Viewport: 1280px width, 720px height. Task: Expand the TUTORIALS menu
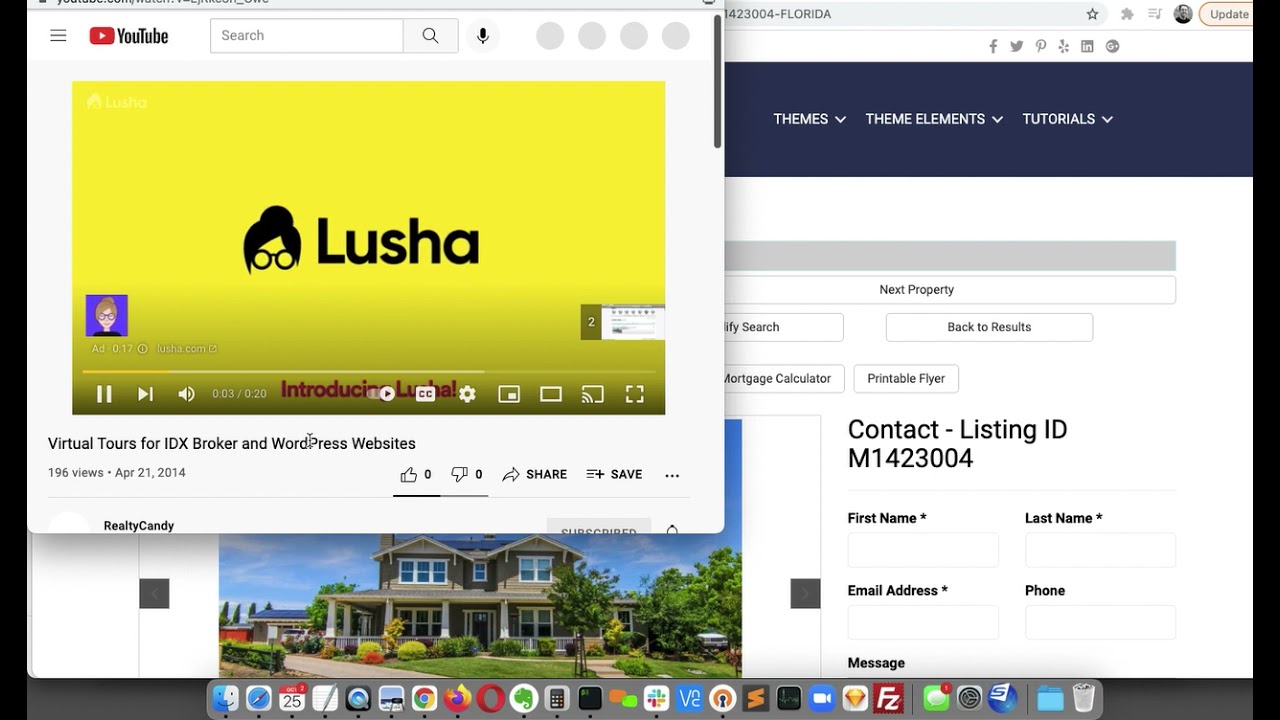pos(1068,119)
